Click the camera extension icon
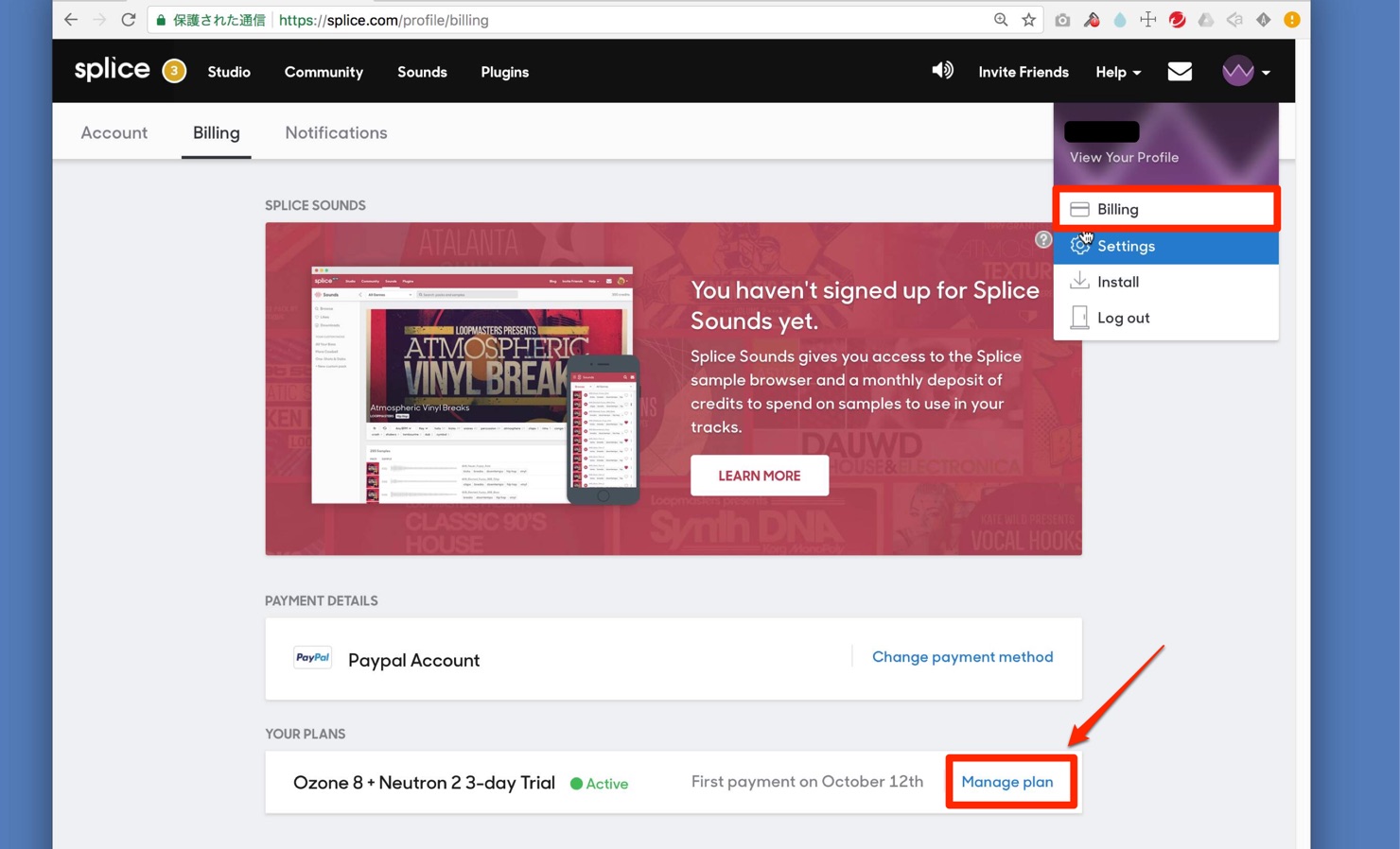This screenshot has width=1400, height=849. 1062,20
